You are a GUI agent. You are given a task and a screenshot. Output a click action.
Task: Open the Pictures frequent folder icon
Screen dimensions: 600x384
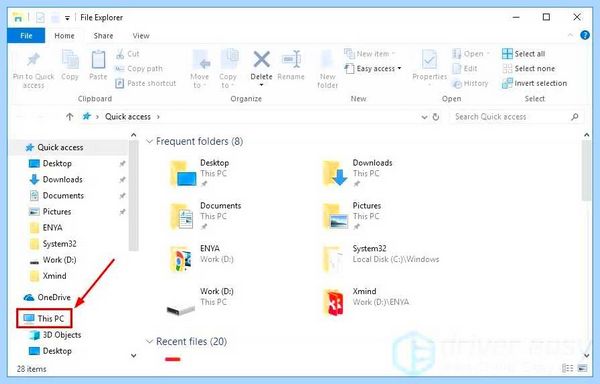pyautogui.click(x=335, y=216)
